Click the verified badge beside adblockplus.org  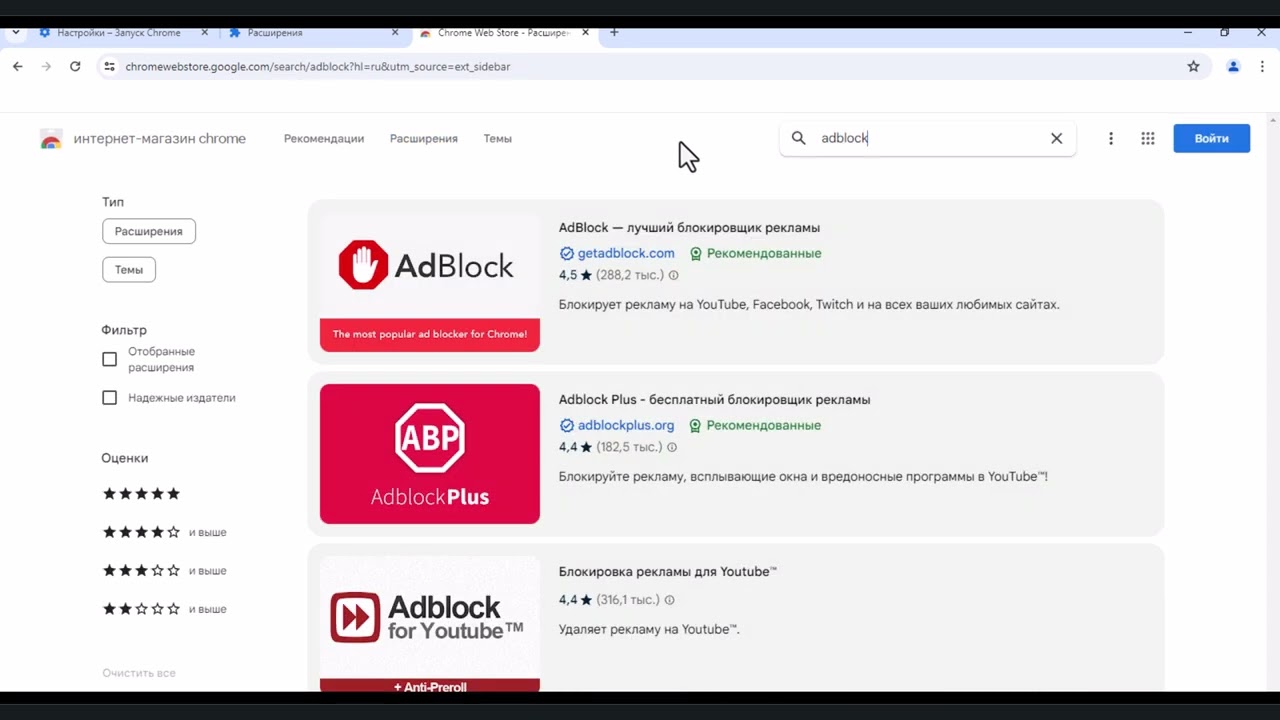(566, 425)
